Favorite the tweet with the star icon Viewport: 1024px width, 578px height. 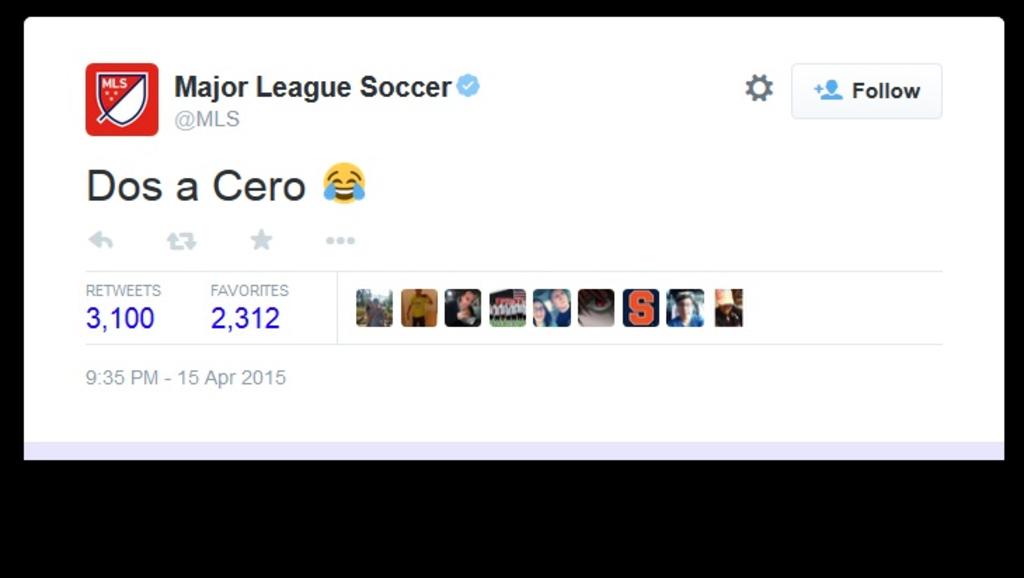click(x=261, y=240)
